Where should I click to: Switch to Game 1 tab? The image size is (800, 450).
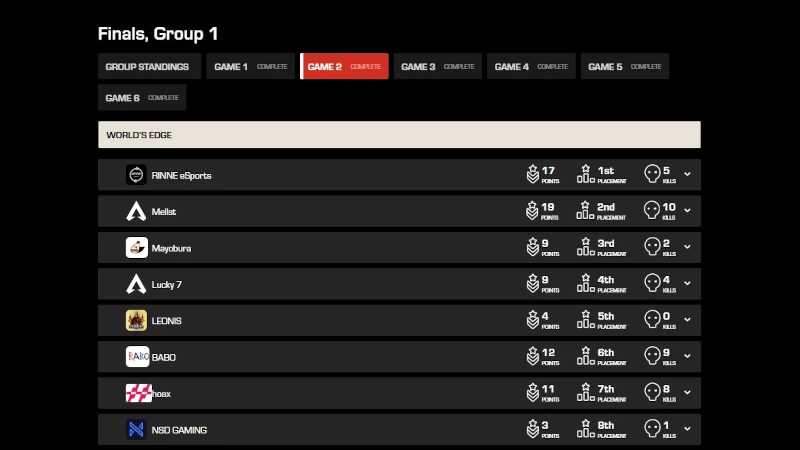tap(251, 66)
